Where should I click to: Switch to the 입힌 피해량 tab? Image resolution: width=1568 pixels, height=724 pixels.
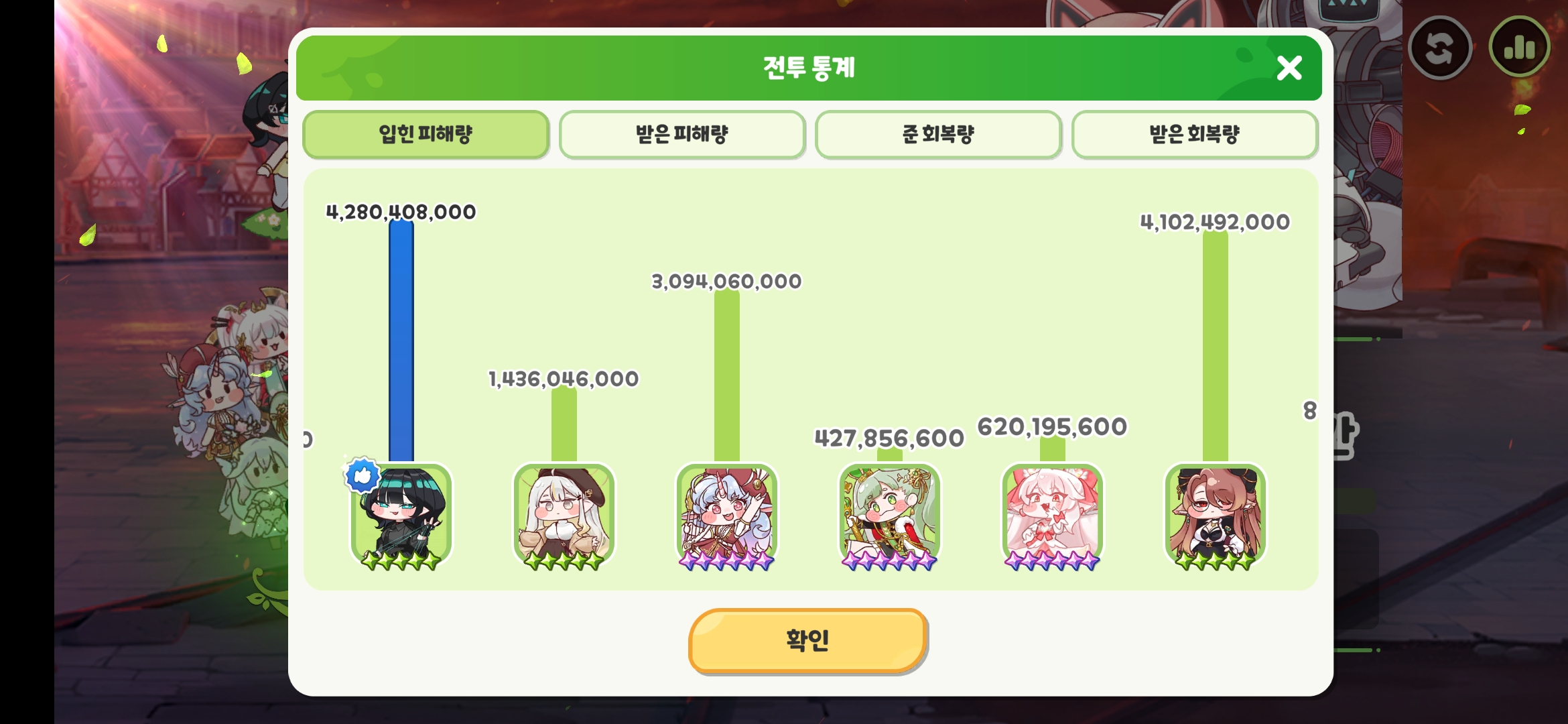[x=426, y=134]
